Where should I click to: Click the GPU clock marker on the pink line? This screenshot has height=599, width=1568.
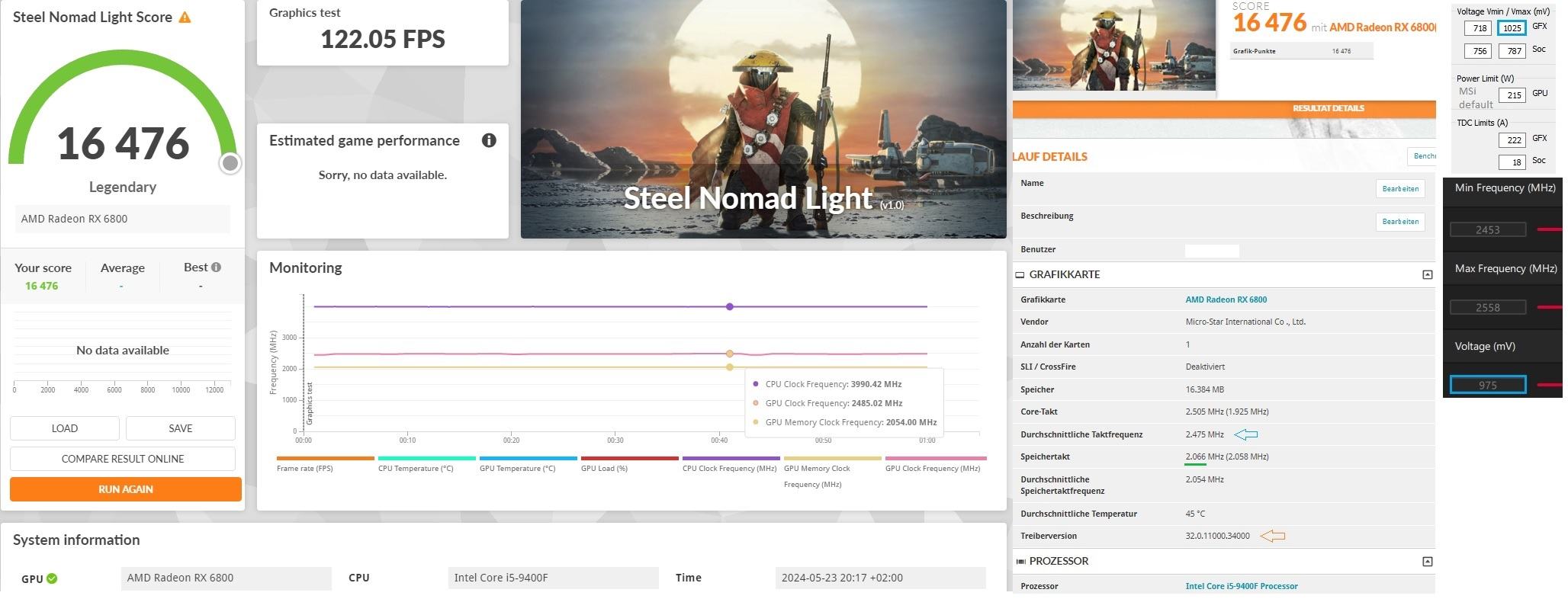[x=730, y=354]
